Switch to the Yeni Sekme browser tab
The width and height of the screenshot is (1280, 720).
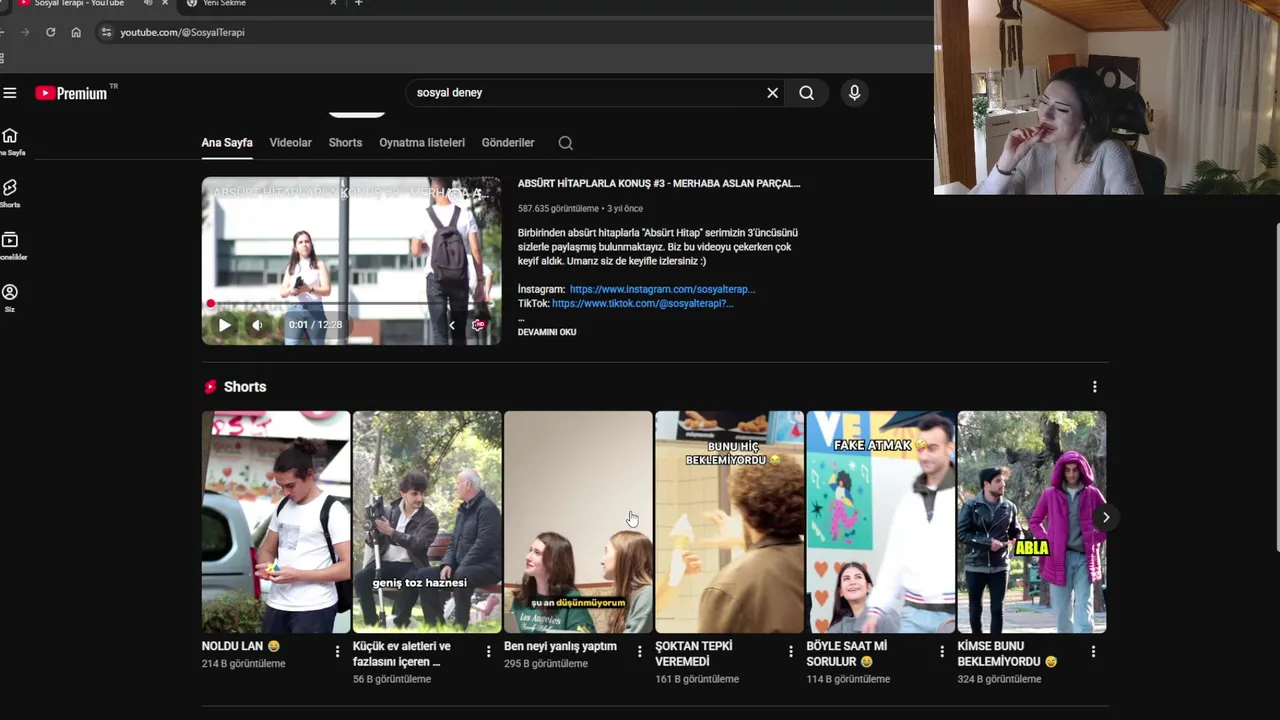click(x=260, y=4)
